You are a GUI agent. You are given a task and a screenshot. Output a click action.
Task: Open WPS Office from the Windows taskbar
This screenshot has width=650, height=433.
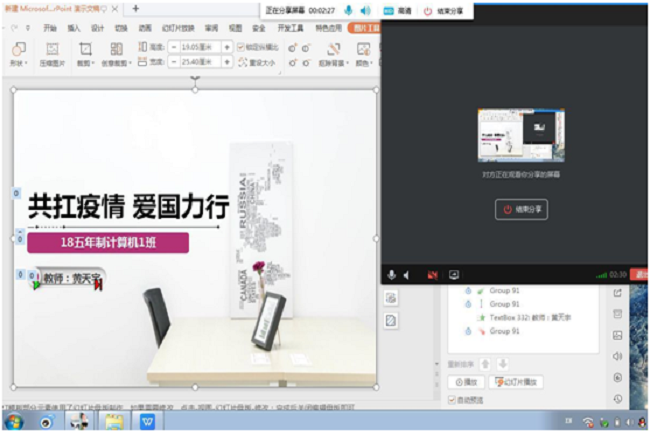click(147, 421)
